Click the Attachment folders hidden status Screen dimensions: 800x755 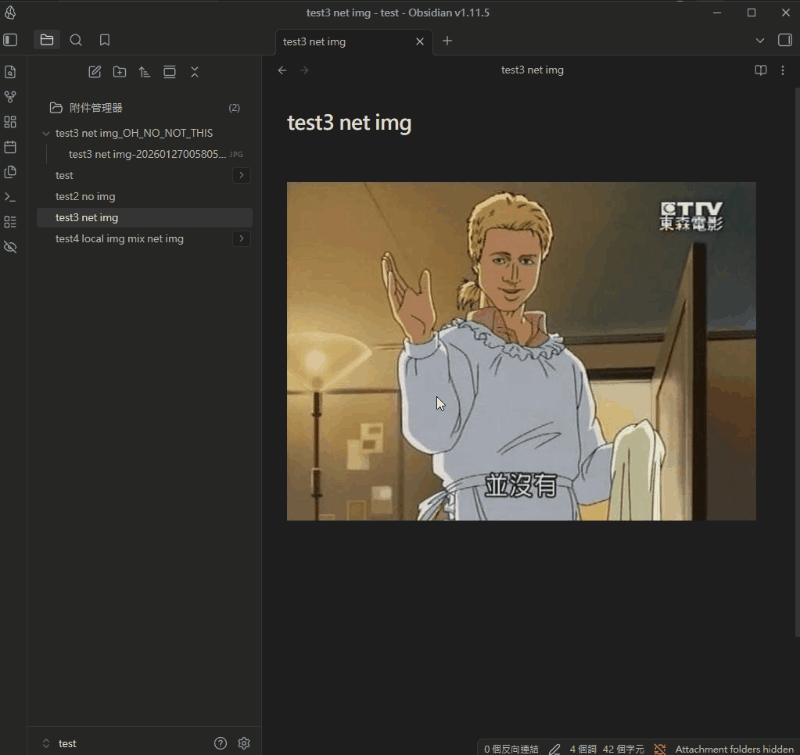pyautogui.click(x=734, y=749)
